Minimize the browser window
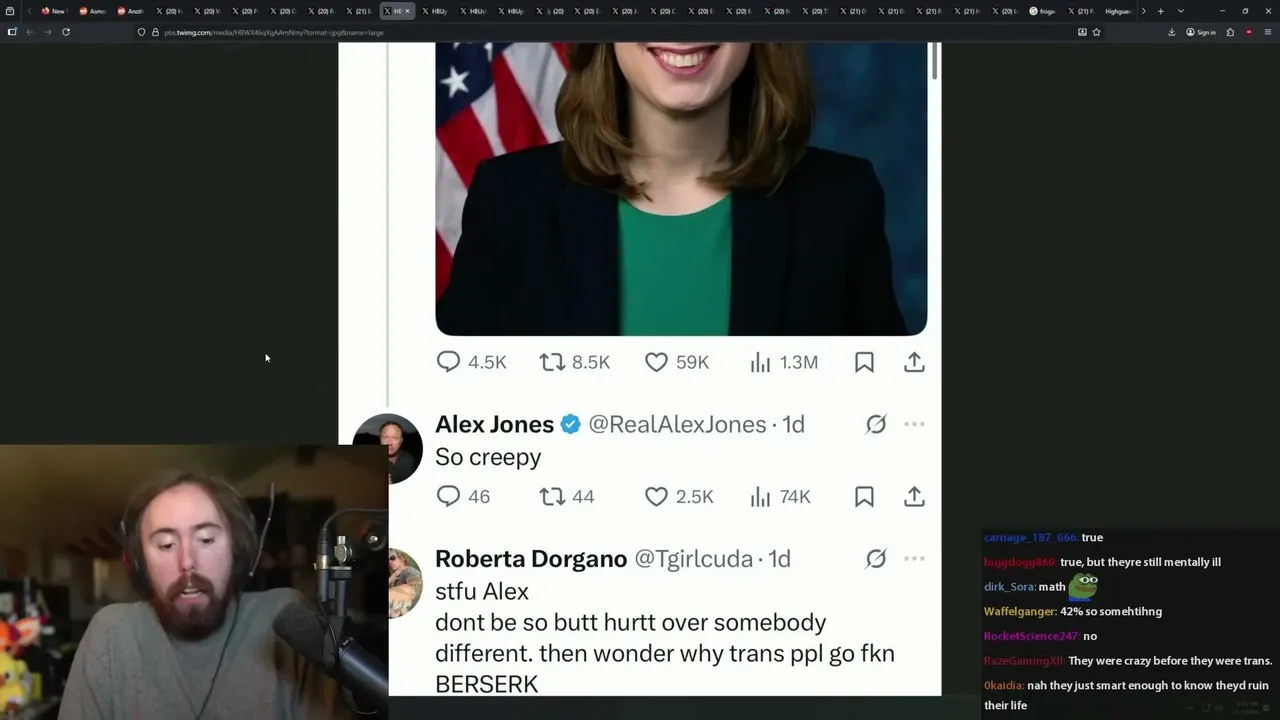Screen dimensions: 1280x720 [x=1222, y=11]
